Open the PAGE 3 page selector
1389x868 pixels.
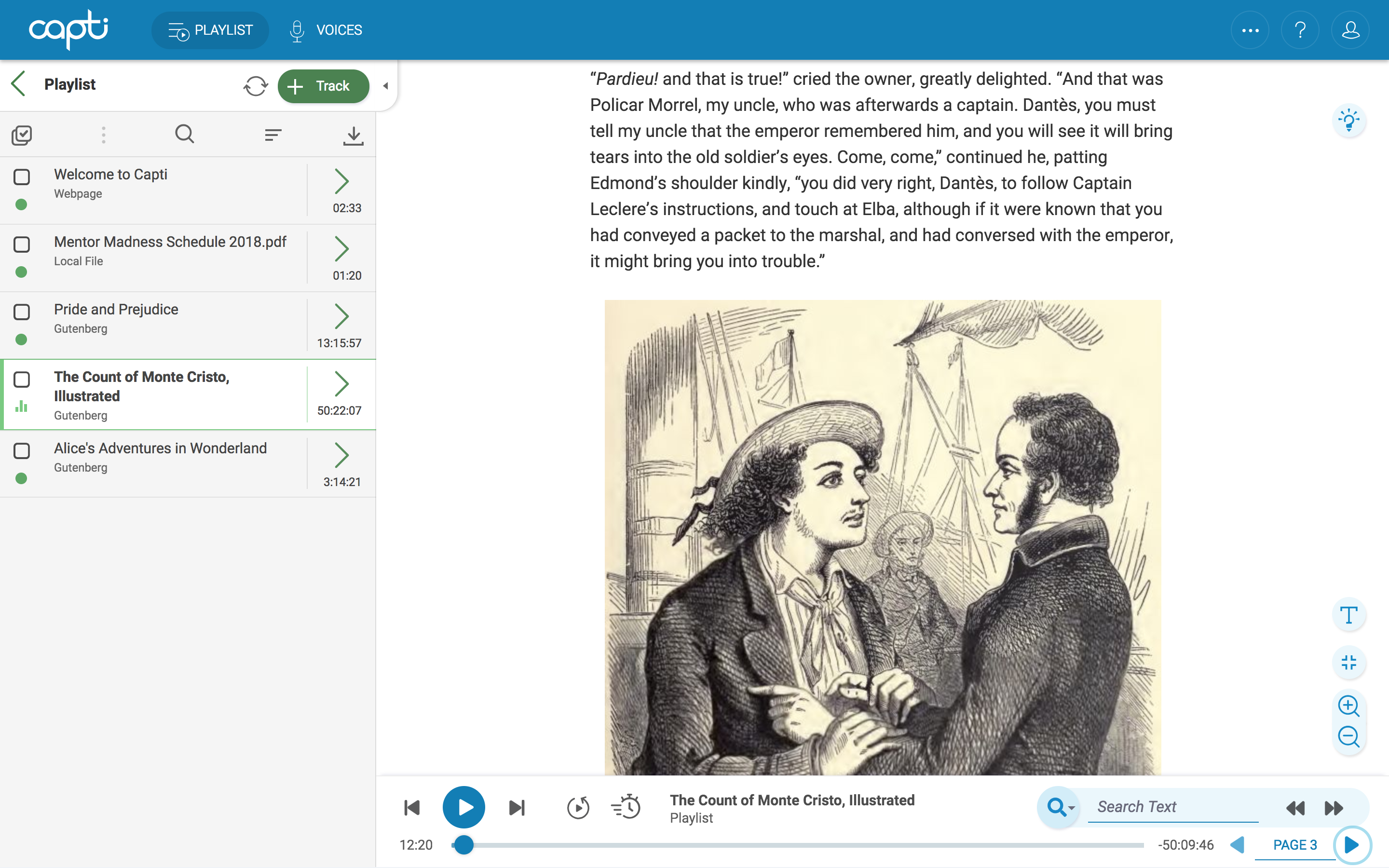point(1295,845)
